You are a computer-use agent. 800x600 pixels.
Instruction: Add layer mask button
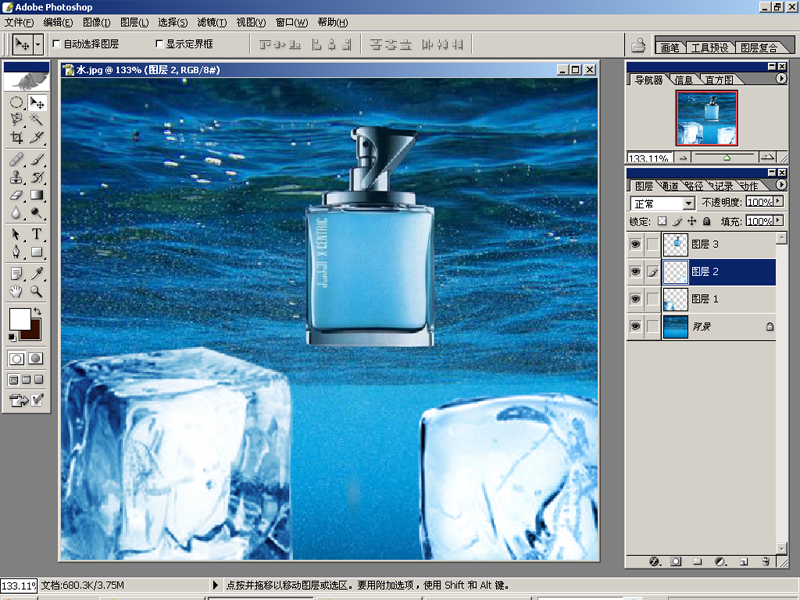[x=676, y=562]
